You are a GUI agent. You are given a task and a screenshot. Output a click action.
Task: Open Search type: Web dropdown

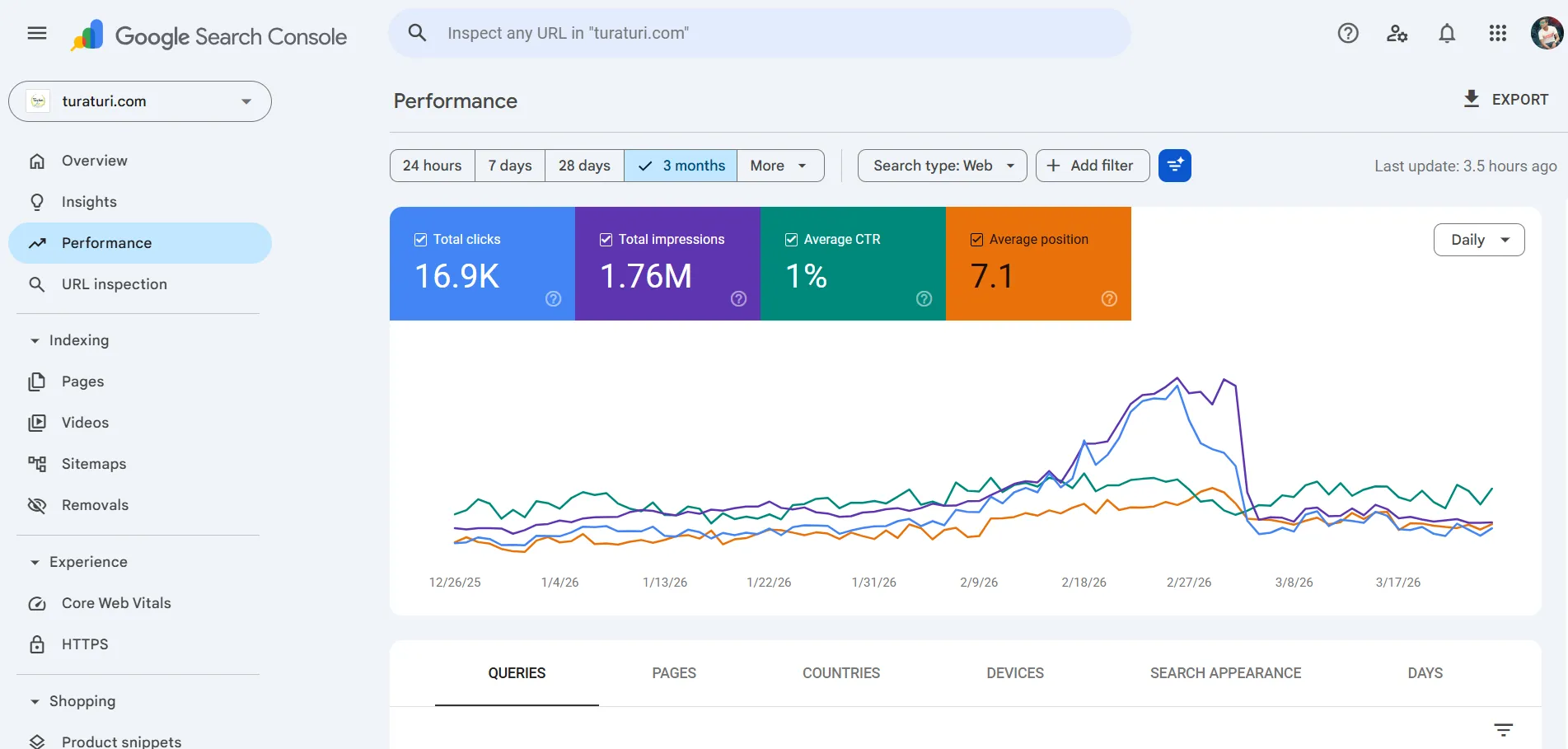coord(942,166)
